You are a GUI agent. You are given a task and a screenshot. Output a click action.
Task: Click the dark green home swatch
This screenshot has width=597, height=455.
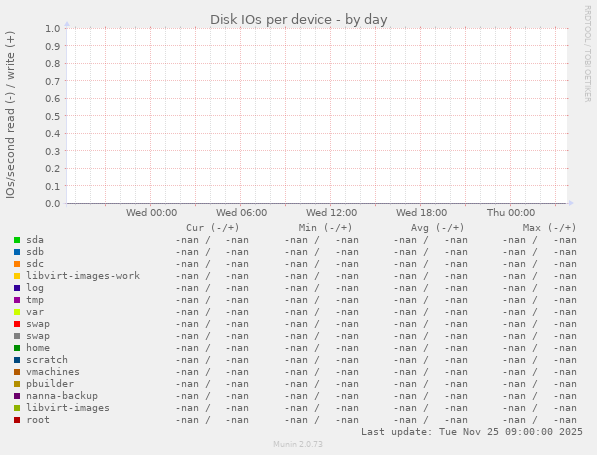click(17, 348)
